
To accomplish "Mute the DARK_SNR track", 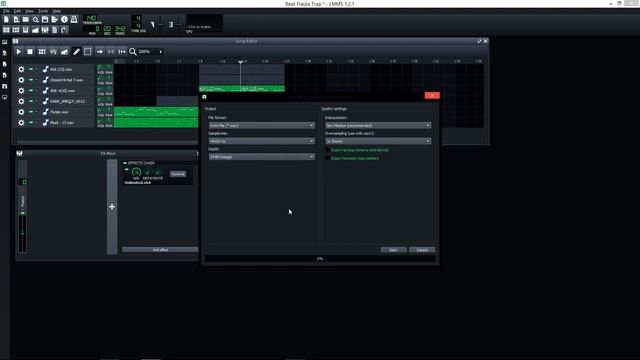I will coord(31,101).
